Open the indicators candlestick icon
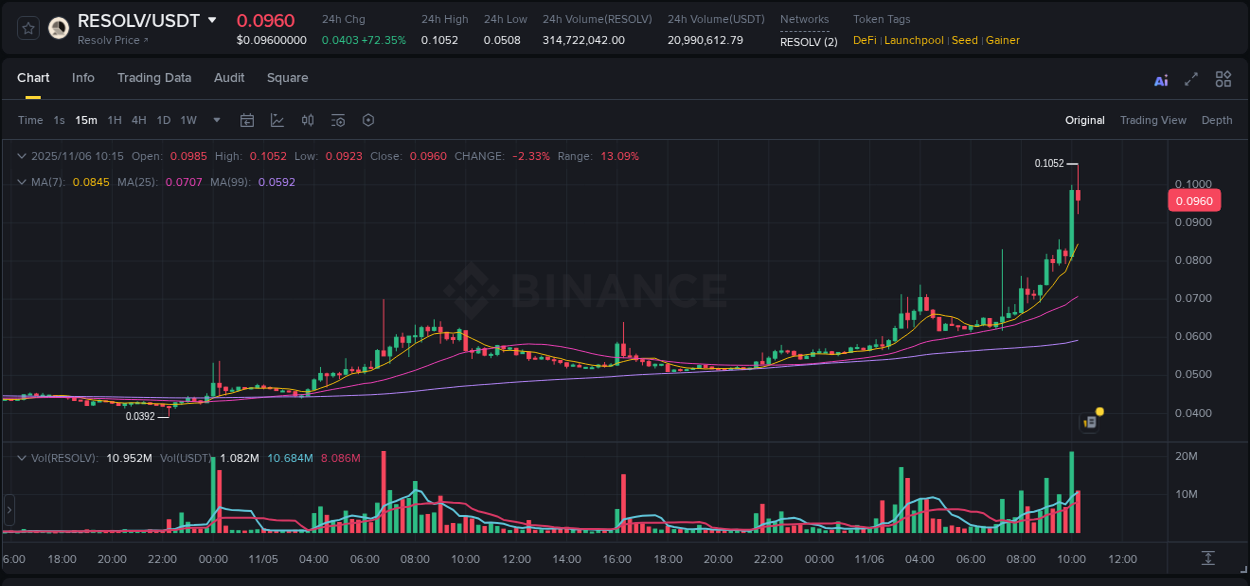1250x586 pixels. coord(307,119)
